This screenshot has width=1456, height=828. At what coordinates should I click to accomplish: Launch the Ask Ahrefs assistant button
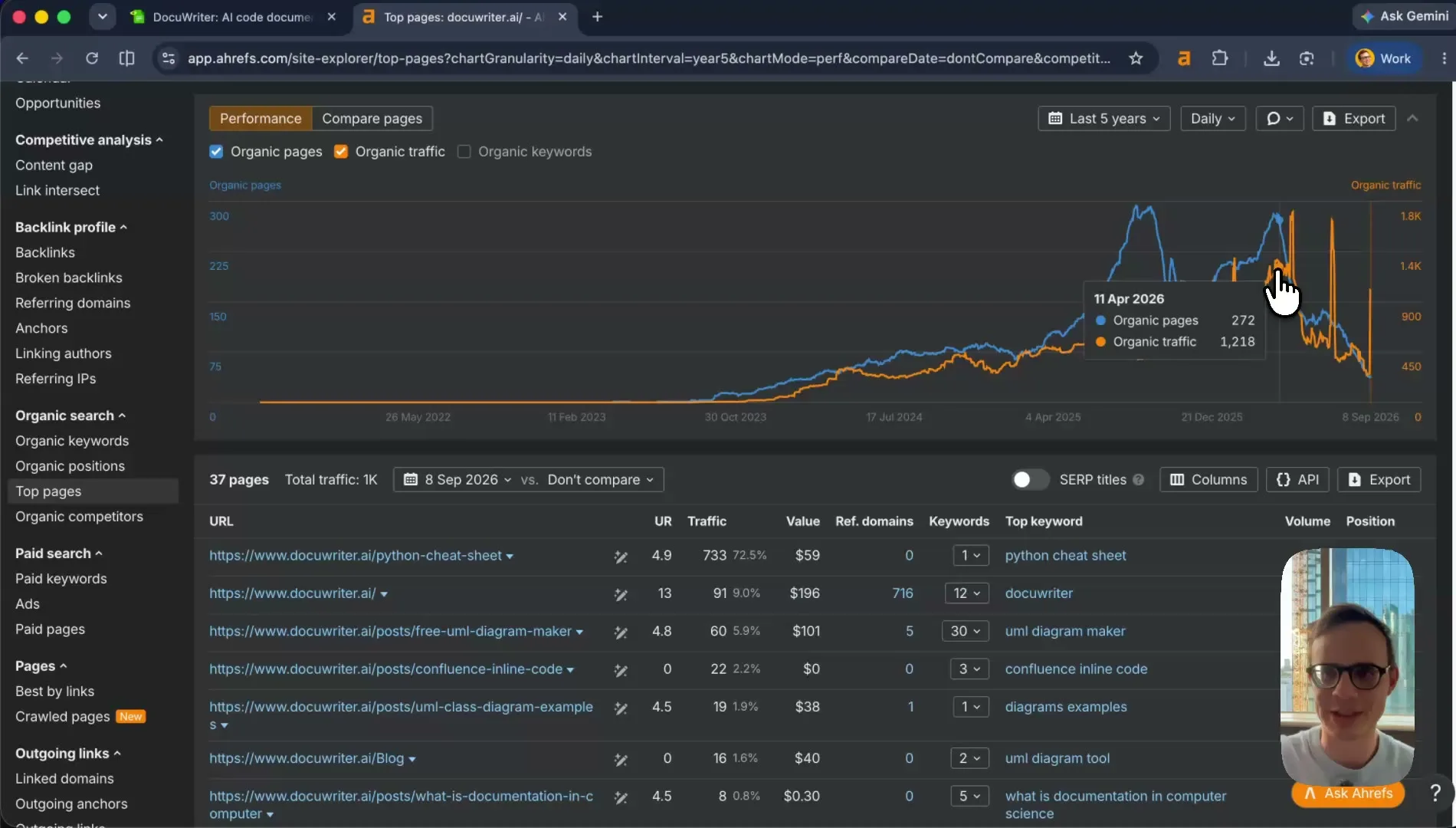(x=1348, y=793)
